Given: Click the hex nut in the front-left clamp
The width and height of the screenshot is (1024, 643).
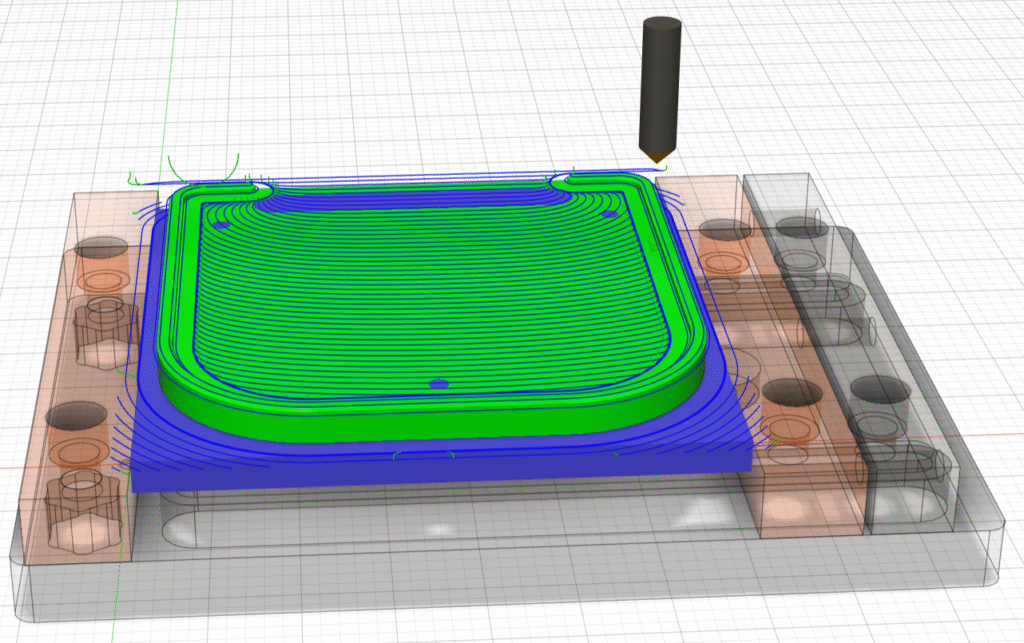Looking at the screenshot, I should pos(82,511).
